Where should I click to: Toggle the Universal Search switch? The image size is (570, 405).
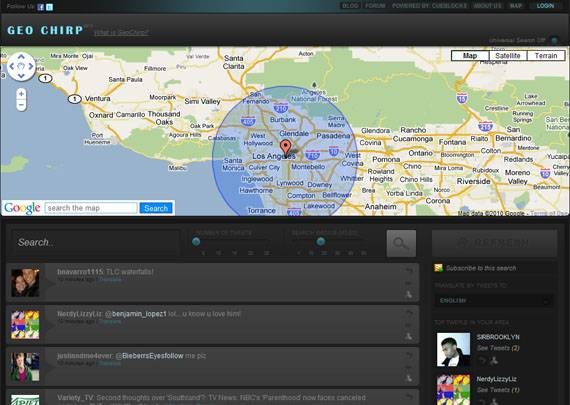pos(554,40)
